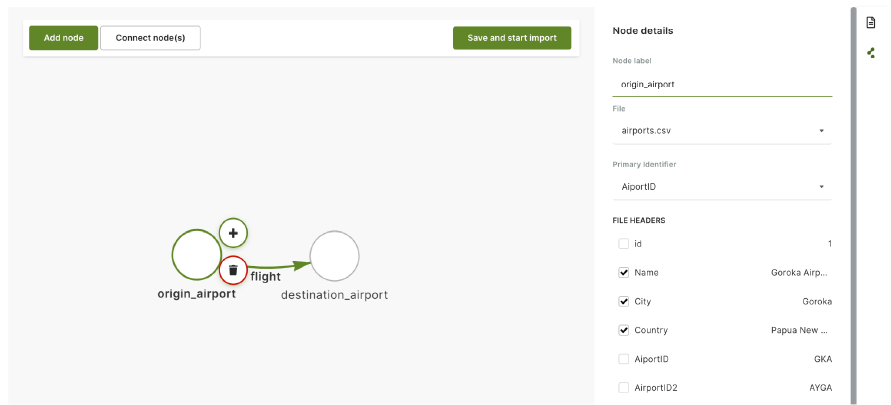
Task: Uncheck the Country header checkbox
Action: (x=624, y=330)
